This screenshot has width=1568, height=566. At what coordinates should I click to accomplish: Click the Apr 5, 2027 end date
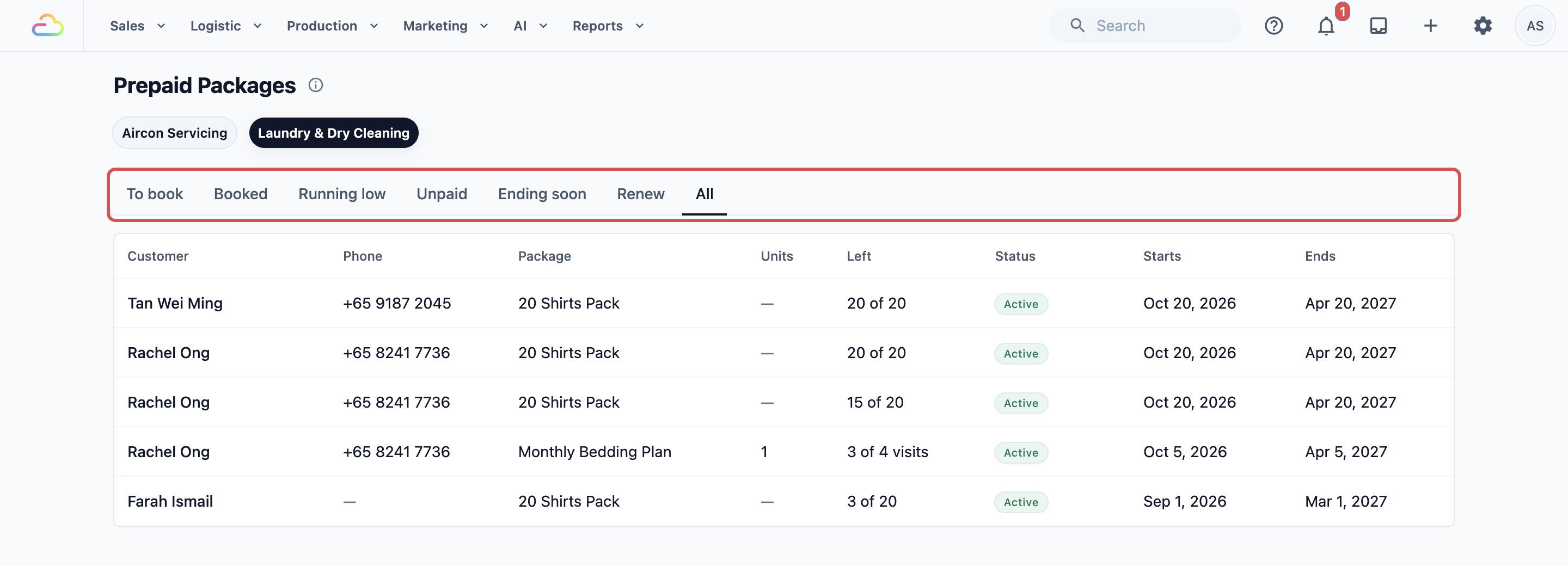(1346, 452)
